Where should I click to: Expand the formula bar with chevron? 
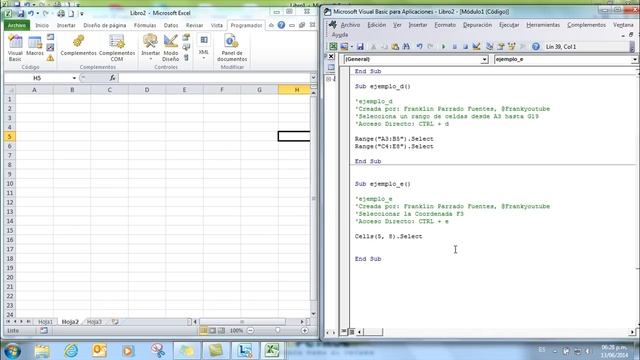click(x=313, y=78)
